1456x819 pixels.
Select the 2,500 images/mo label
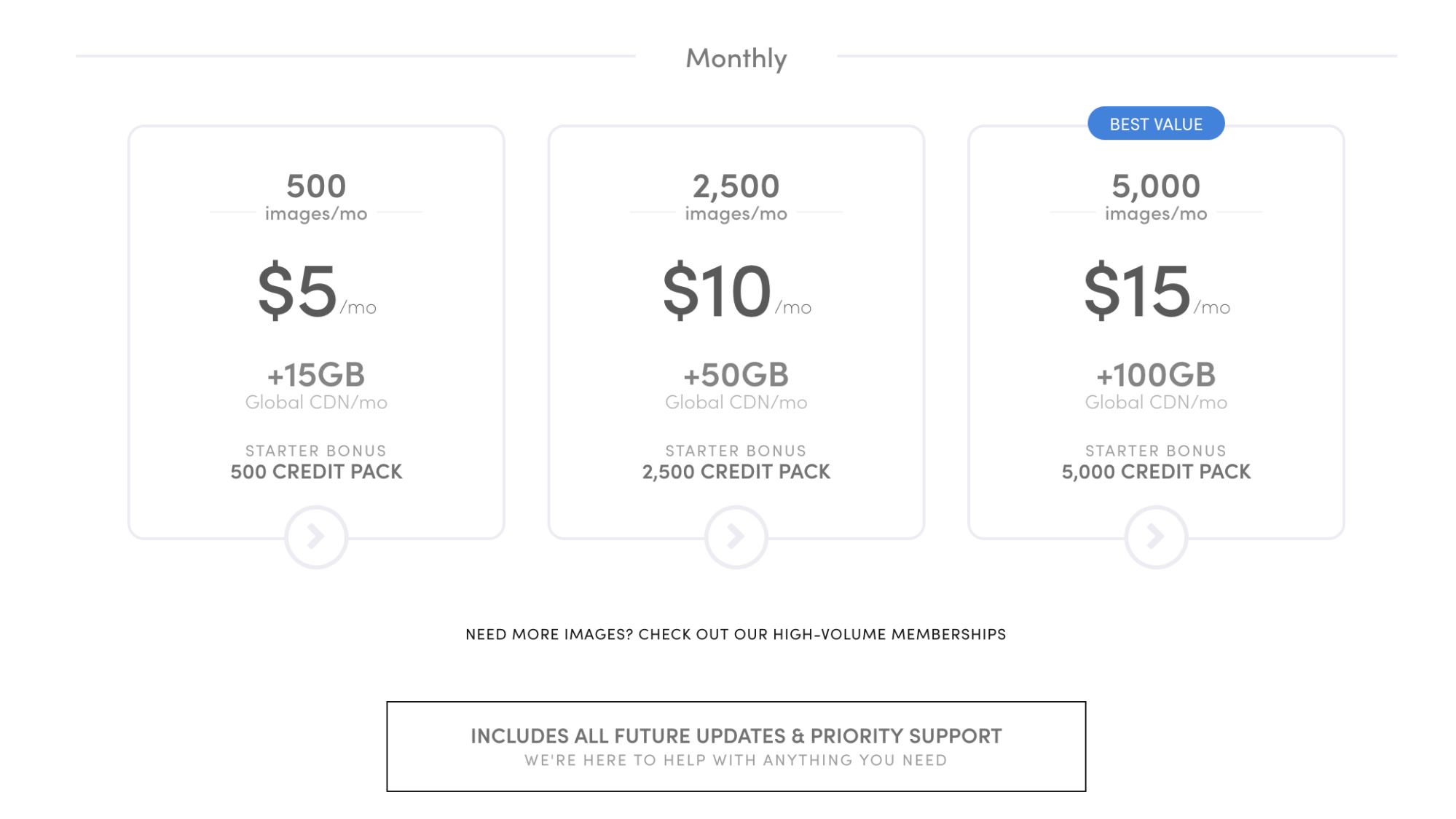pos(736,197)
